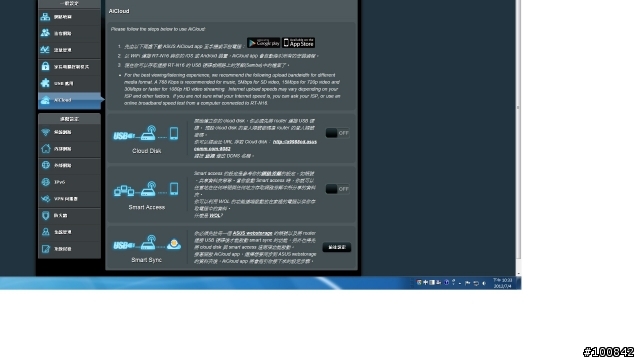Open the Traffic Manager item with graph icon
The width and height of the screenshot is (640, 360).
click(69, 50)
